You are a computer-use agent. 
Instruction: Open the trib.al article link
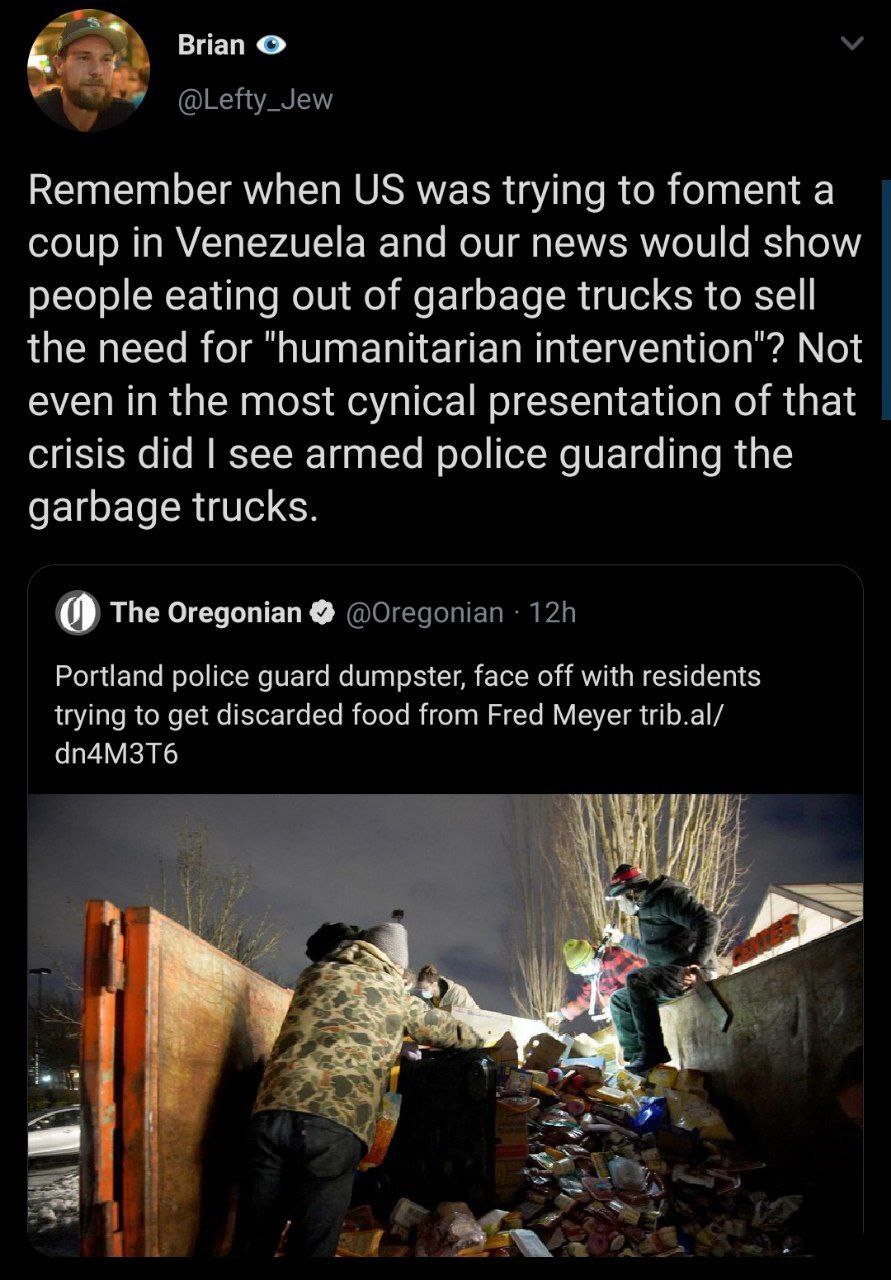[x=396, y=735]
